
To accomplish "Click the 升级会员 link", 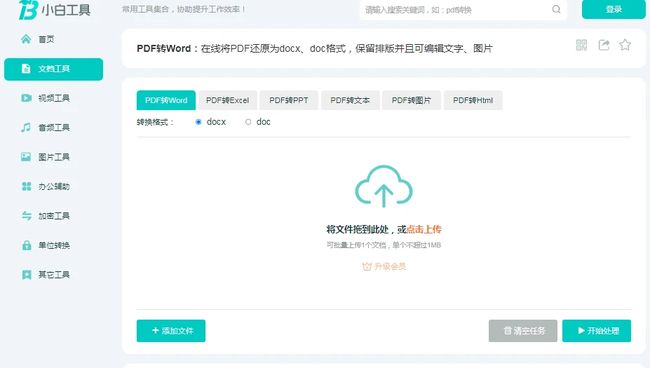I will 390,266.
